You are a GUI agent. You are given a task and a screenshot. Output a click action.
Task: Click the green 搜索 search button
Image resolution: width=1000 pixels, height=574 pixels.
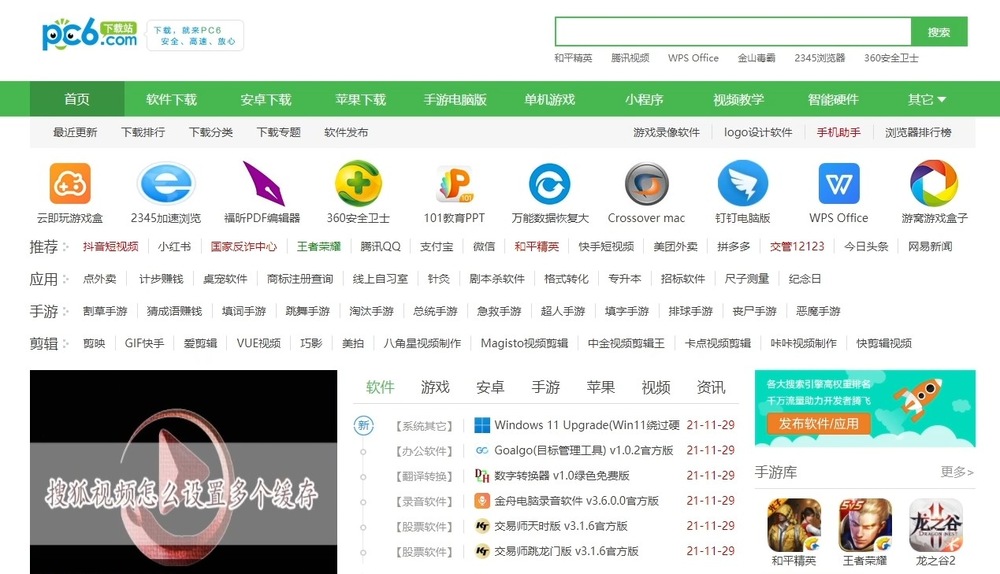pos(939,32)
